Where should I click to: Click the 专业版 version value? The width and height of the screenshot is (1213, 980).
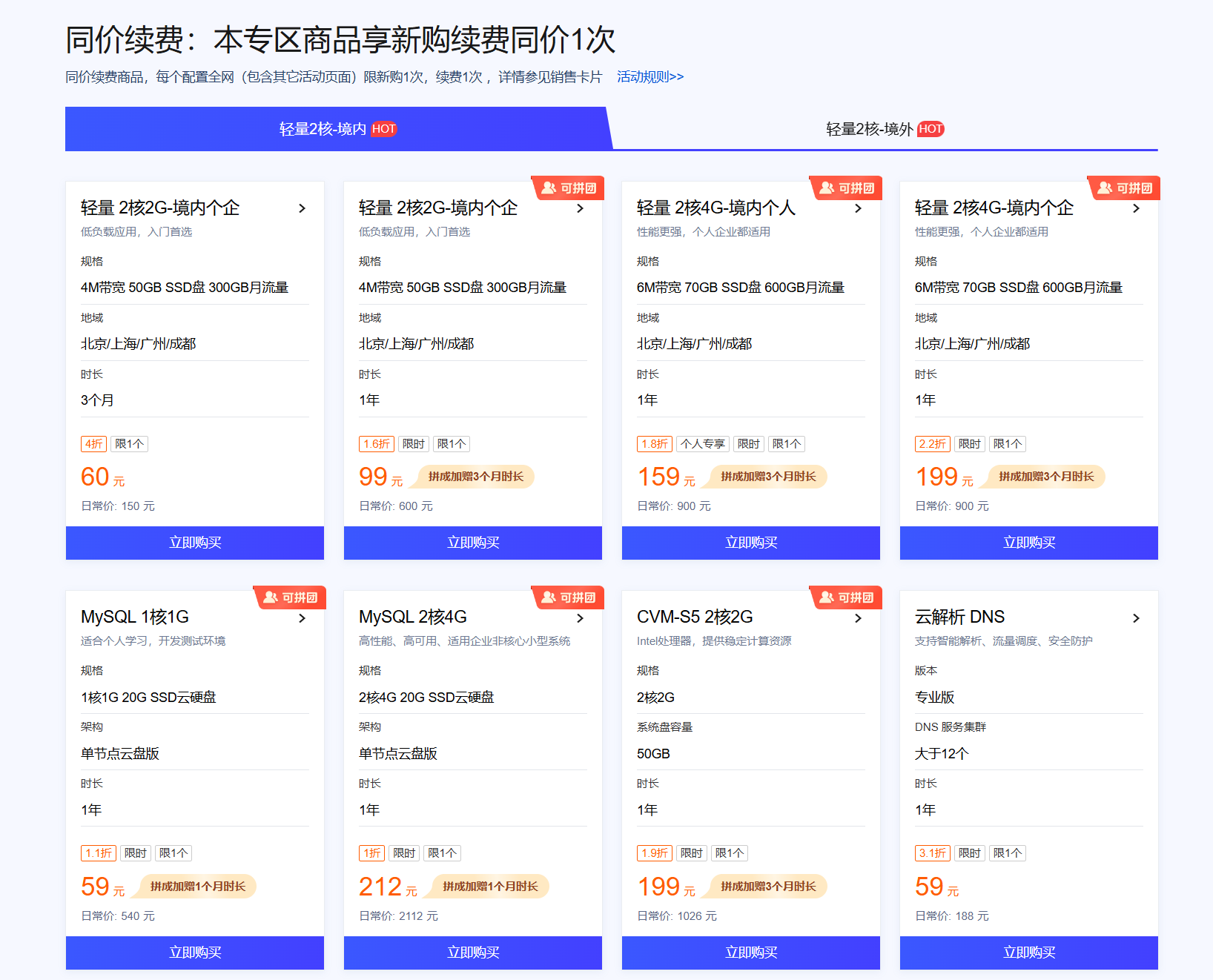[934, 698]
